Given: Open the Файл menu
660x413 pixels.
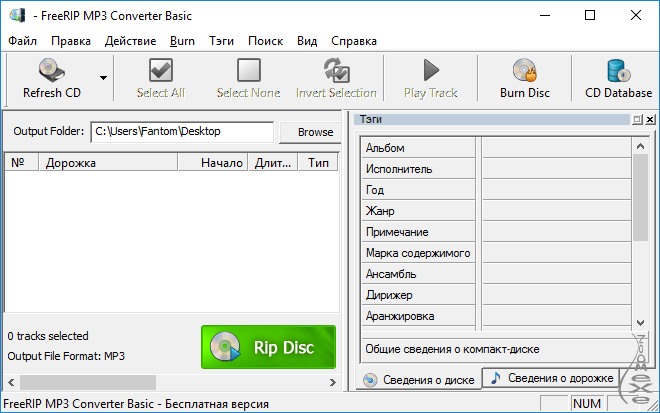Looking at the screenshot, I should click(x=22, y=41).
